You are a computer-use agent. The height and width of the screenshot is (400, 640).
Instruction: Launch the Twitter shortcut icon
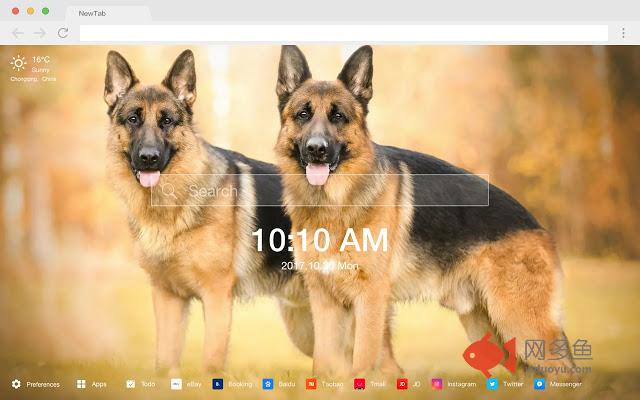point(493,384)
